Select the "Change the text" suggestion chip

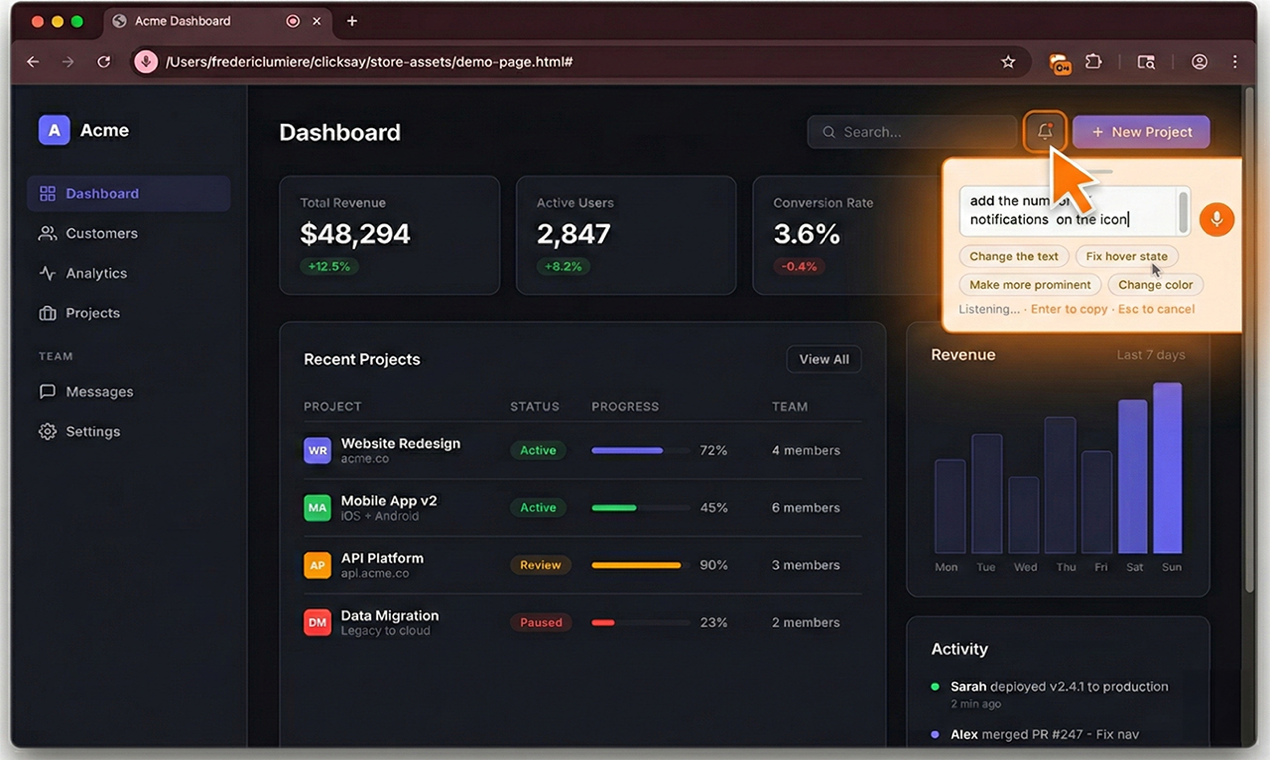pos(1013,256)
